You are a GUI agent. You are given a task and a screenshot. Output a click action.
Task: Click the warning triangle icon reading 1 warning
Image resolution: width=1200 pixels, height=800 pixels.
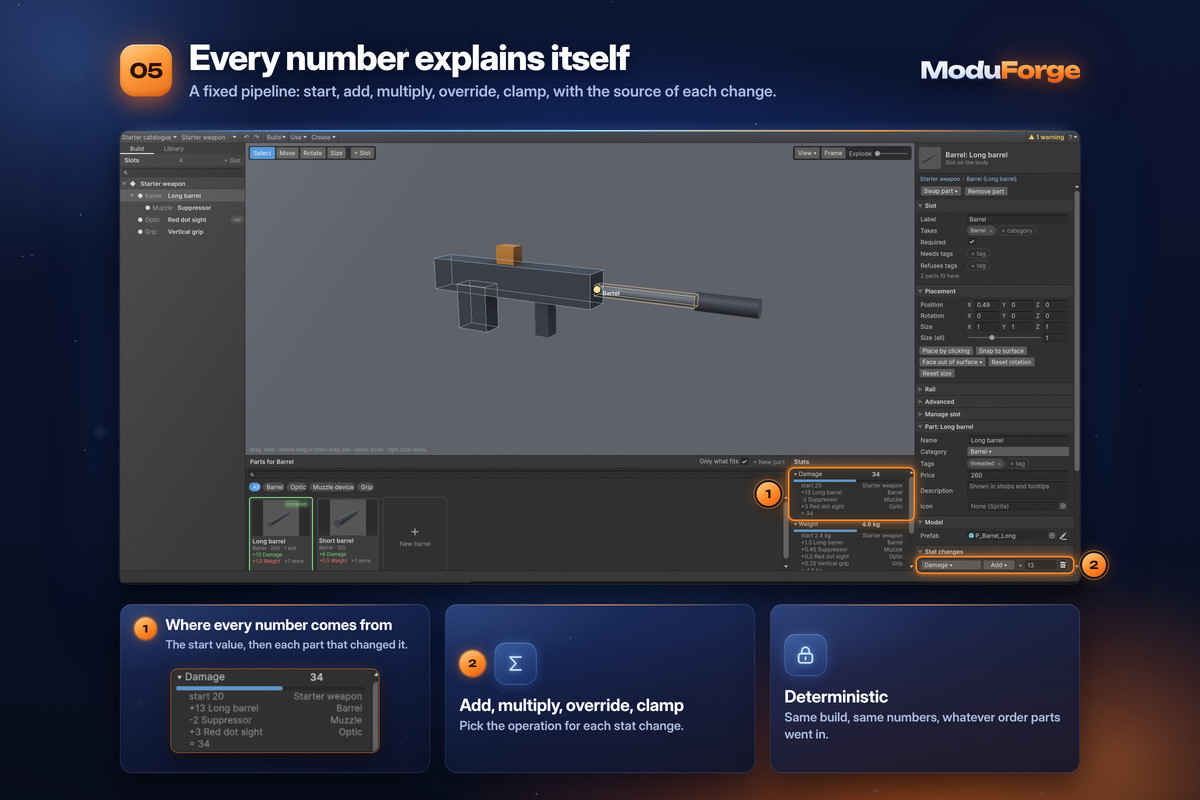[1032, 137]
